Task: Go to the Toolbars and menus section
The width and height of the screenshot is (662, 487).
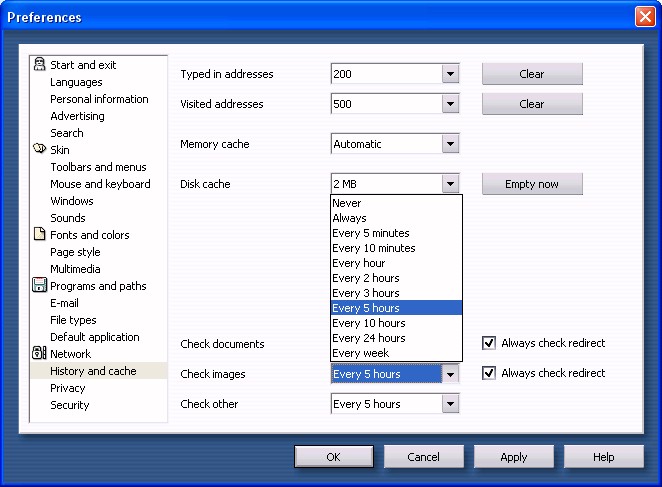Action: (98, 167)
